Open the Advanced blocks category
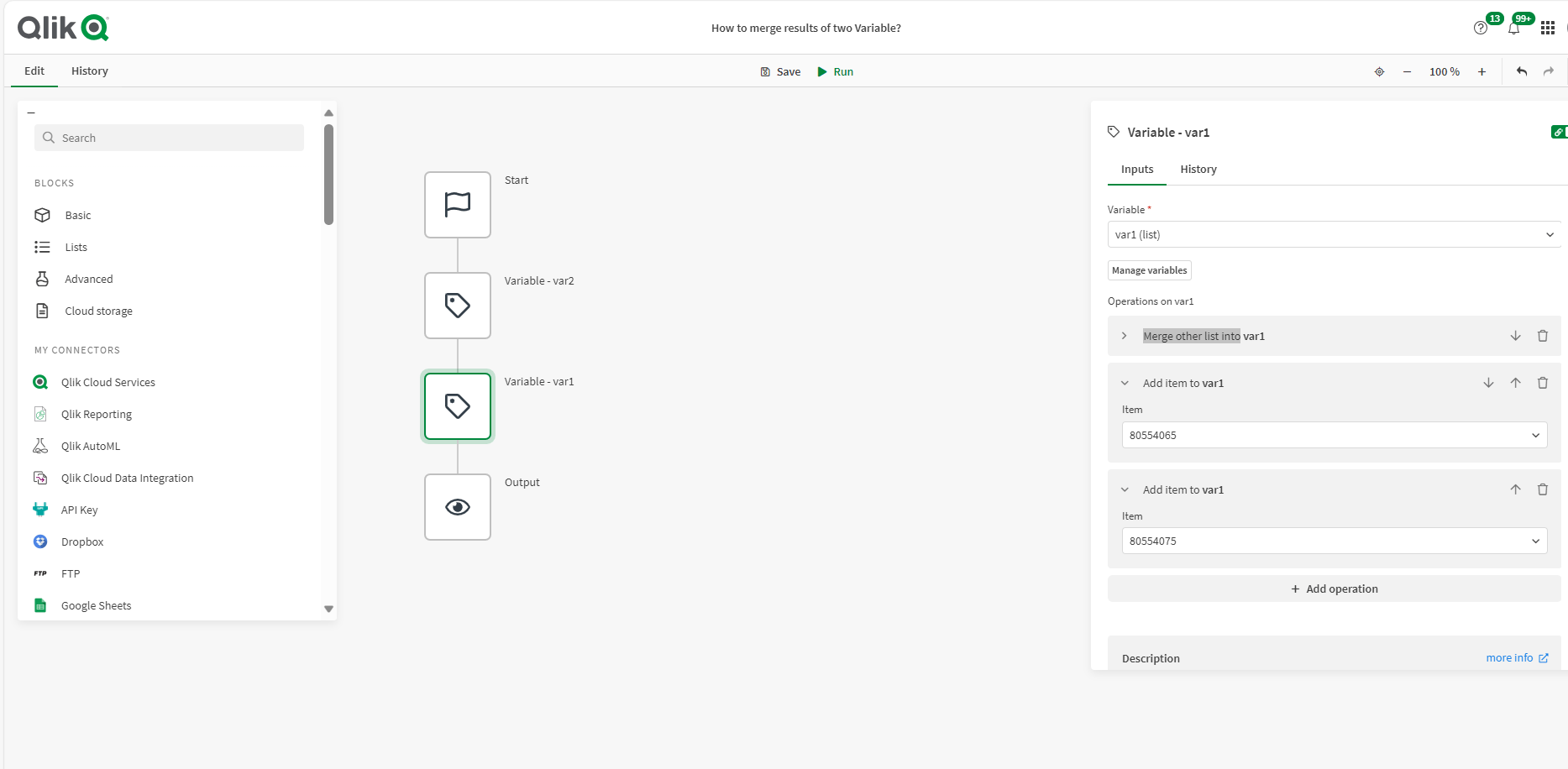This screenshot has height=769, width=1568. (73, 279)
